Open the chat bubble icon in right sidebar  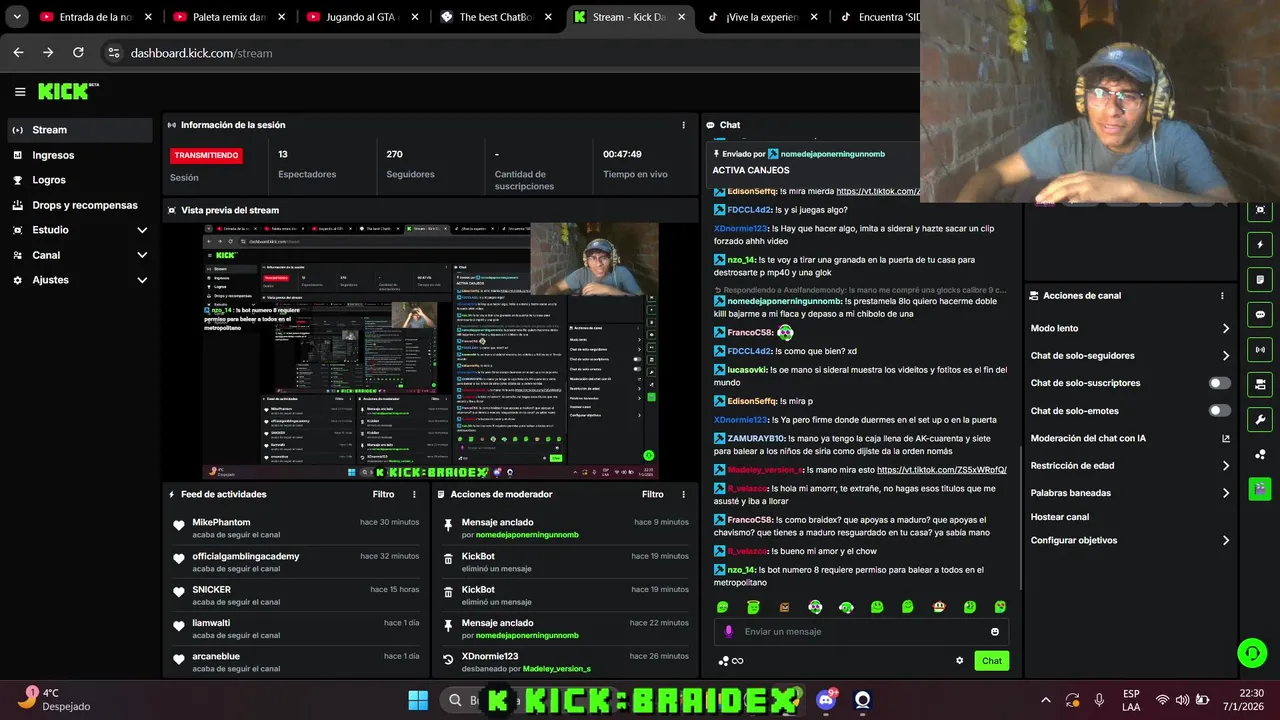point(1260,315)
